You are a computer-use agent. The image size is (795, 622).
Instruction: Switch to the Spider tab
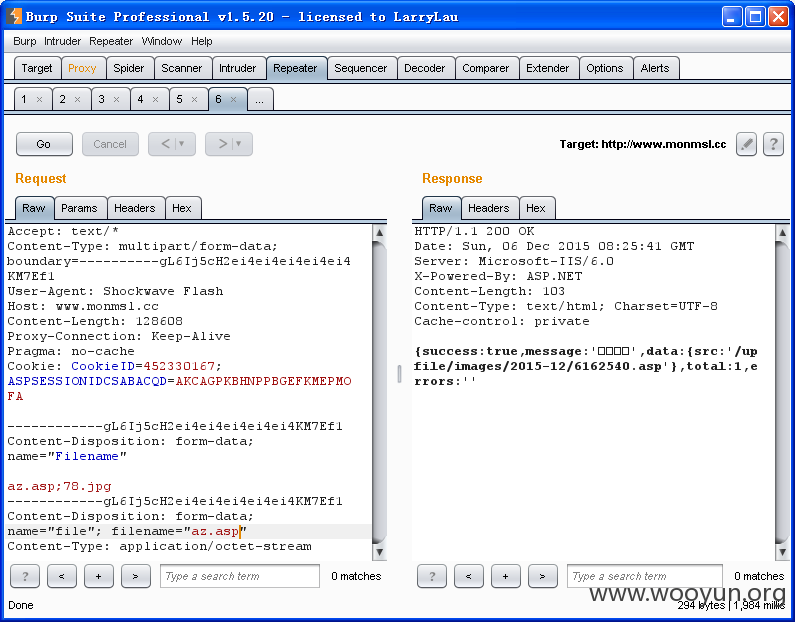[129, 68]
